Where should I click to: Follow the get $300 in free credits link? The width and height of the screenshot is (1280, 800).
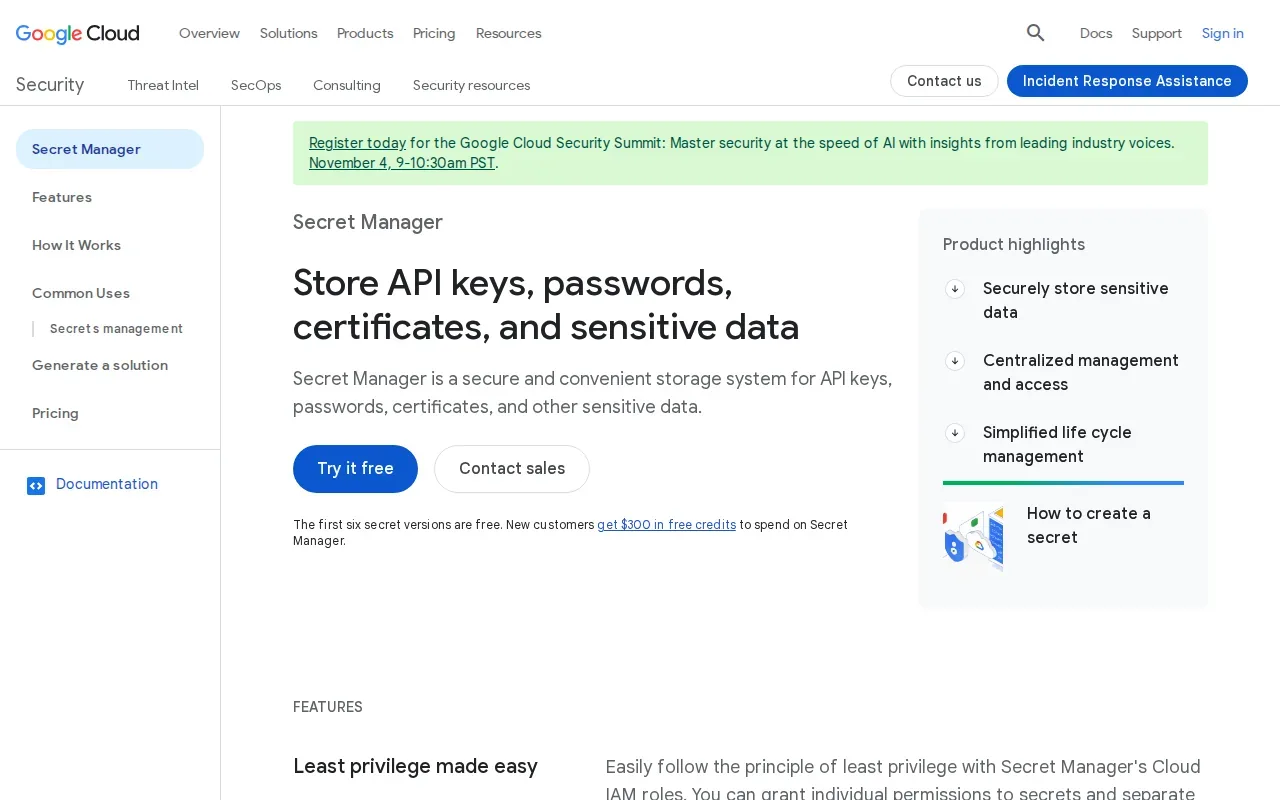click(x=666, y=524)
